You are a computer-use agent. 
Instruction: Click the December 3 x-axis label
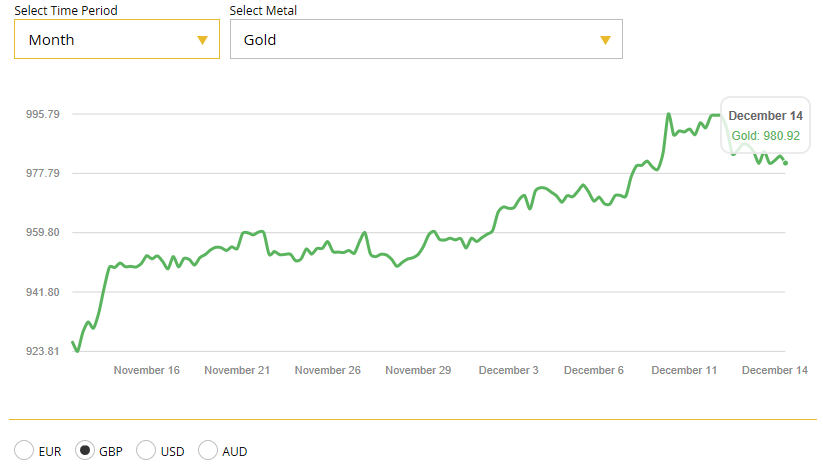pos(508,370)
